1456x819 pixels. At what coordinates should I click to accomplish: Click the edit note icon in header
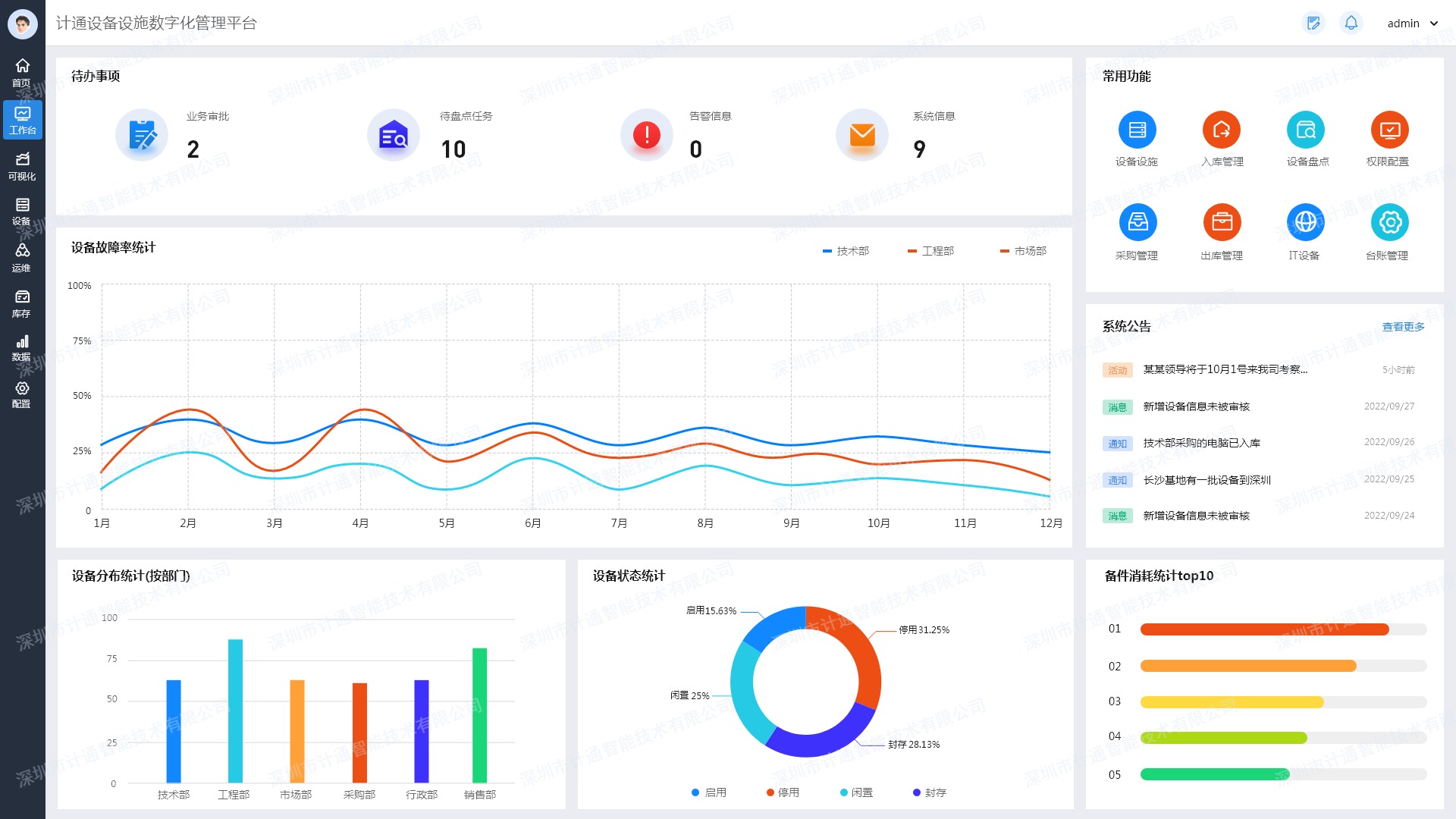click(x=1313, y=24)
